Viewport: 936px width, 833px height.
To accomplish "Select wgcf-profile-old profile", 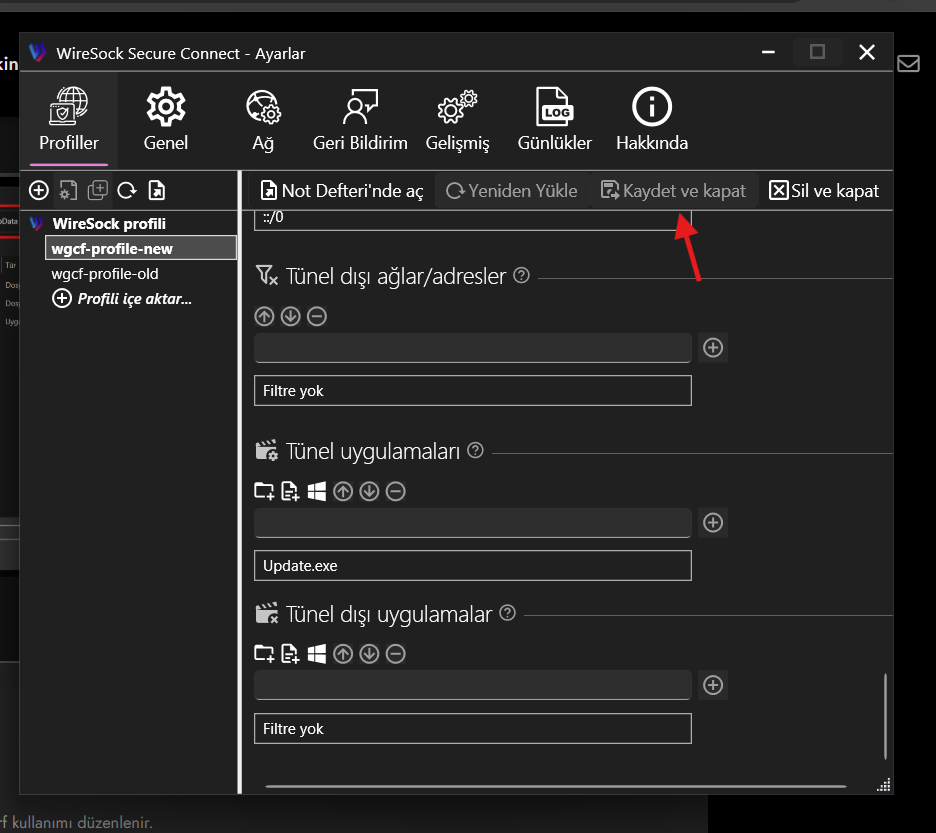I will tap(105, 273).
